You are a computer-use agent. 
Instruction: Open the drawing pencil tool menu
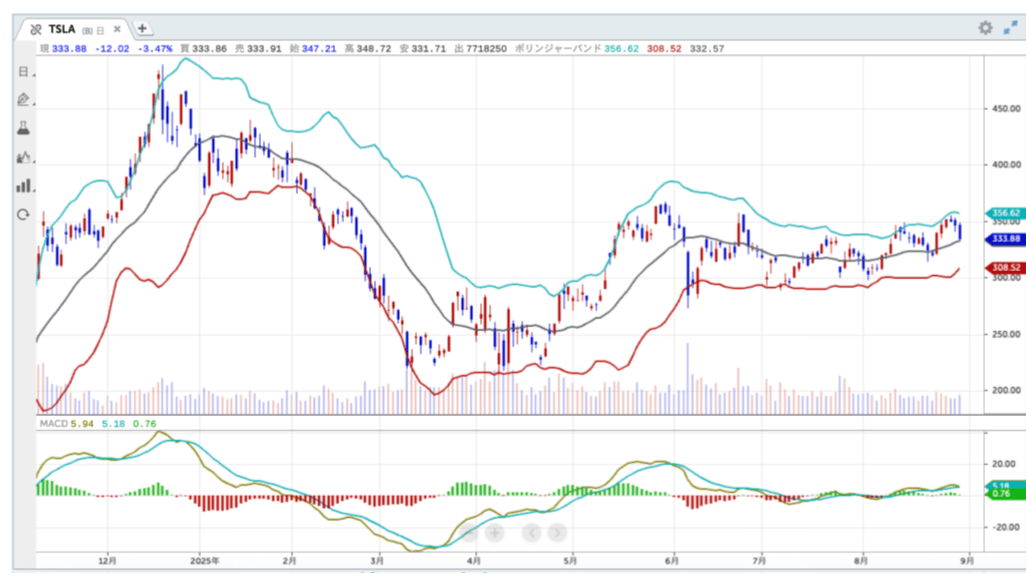click(x=23, y=99)
